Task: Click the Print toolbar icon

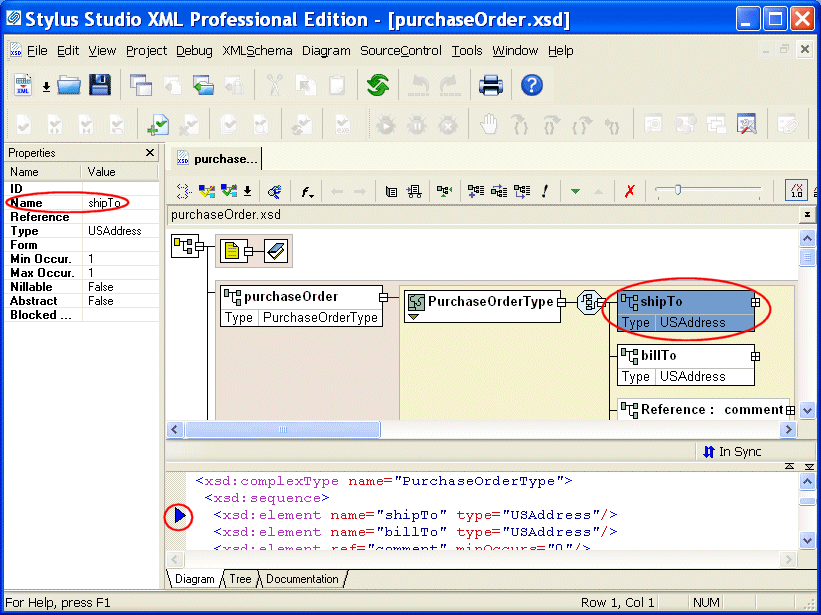Action: [x=490, y=86]
